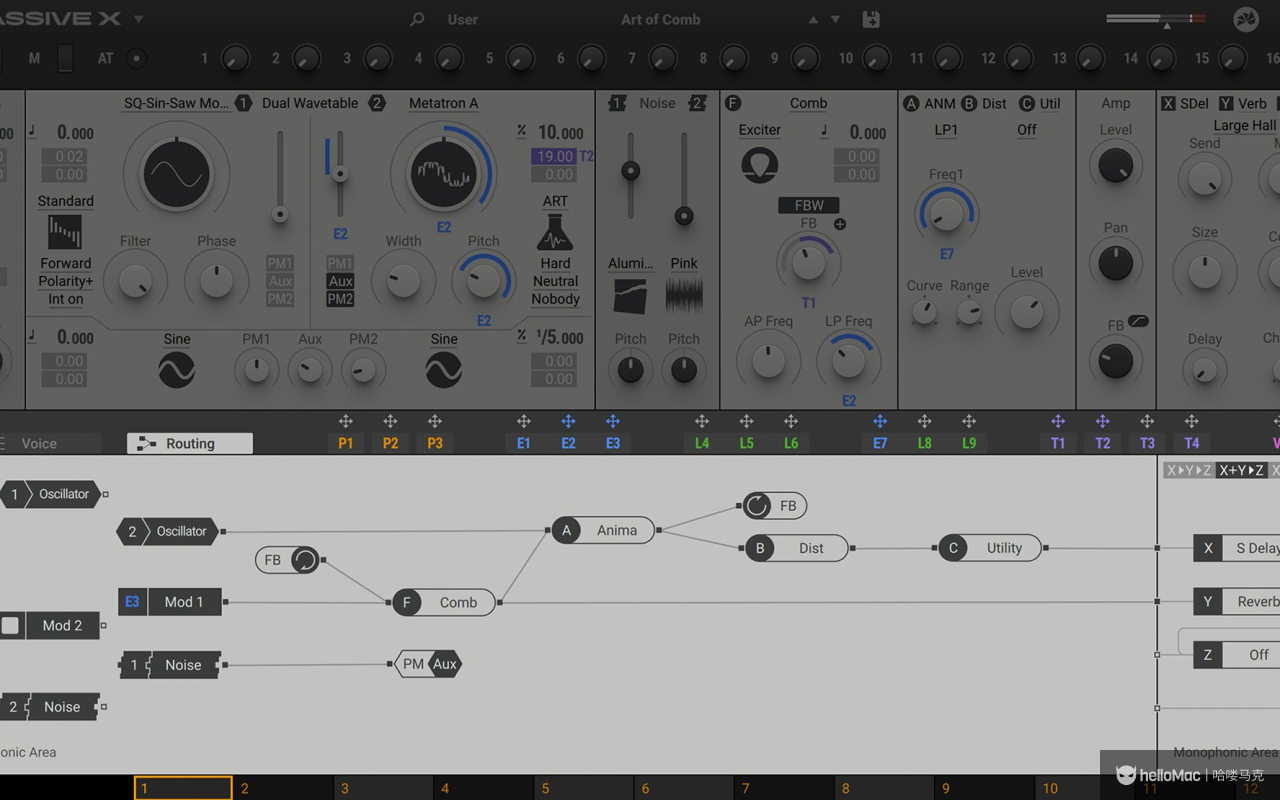Toggle the Amp FB curve icon
Viewport: 1280px width, 800px height.
click(x=1137, y=321)
